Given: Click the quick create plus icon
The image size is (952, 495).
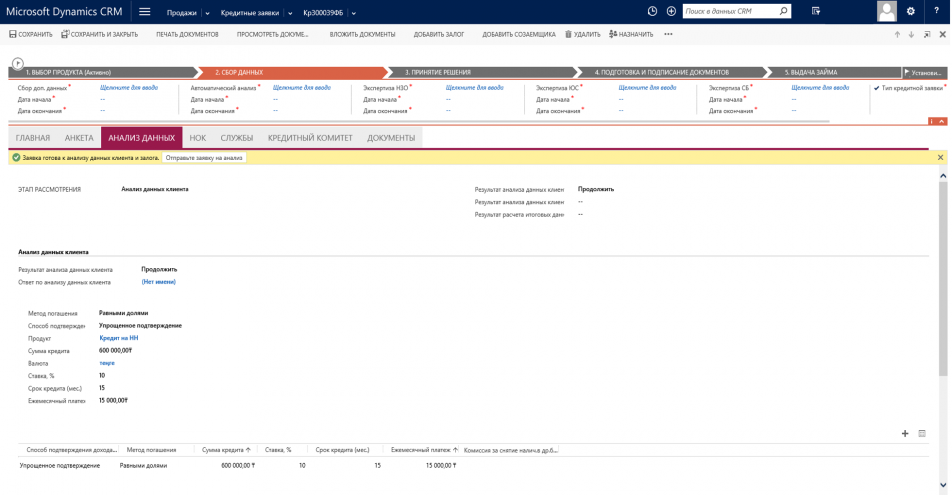Looking at the screenshot, I should click(x=671, y=12).
